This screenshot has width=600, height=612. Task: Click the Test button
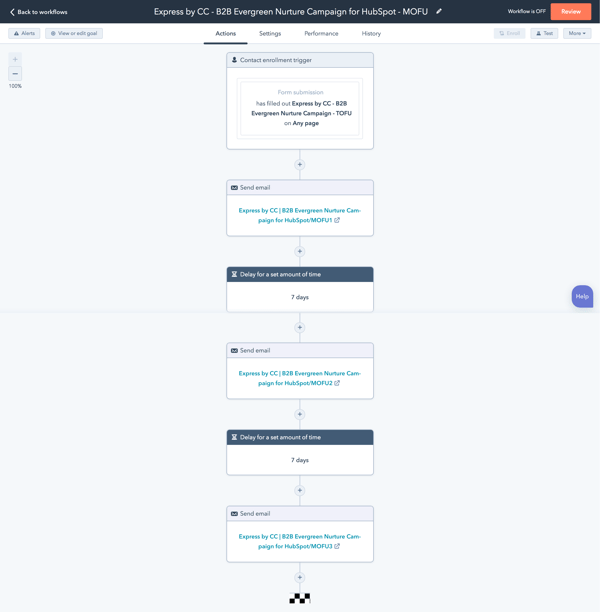tap(544, 34)
